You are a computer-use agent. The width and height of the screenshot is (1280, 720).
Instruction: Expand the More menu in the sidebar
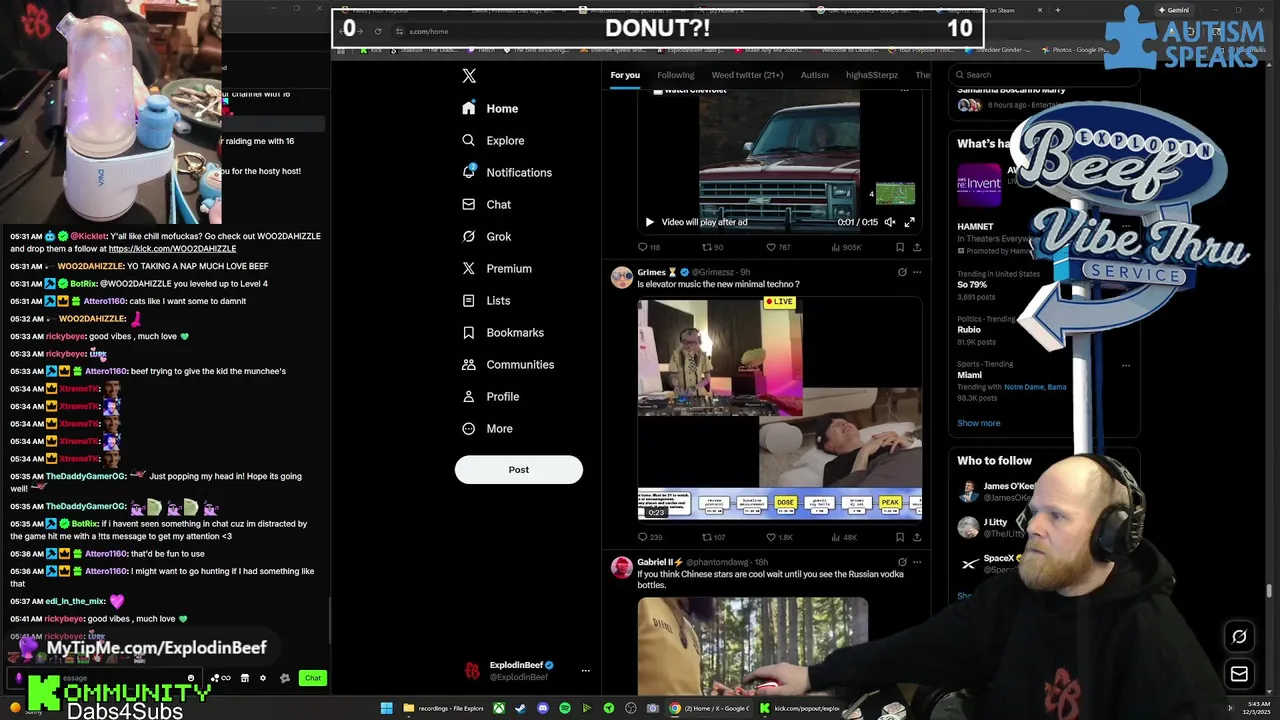[x=487, y=428]
